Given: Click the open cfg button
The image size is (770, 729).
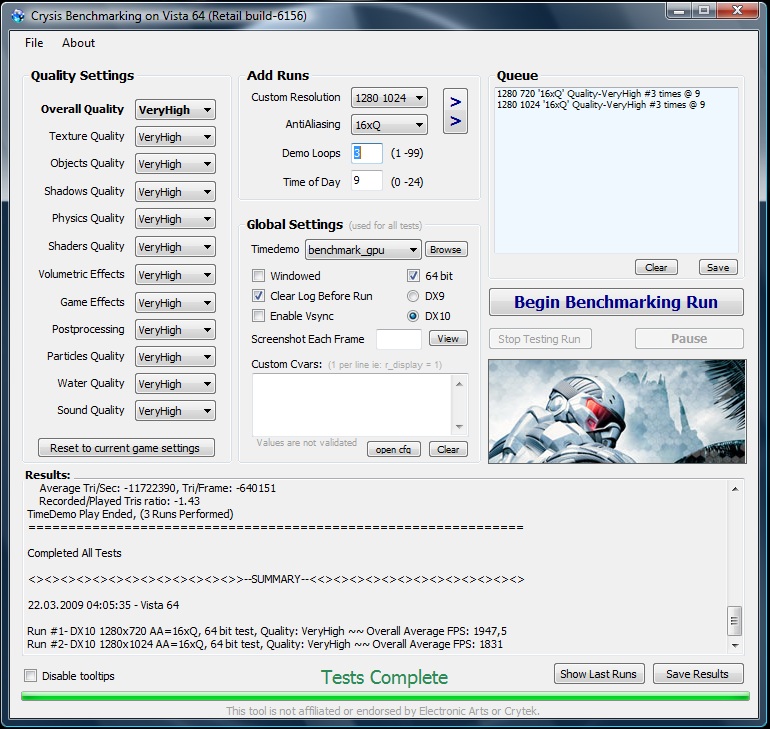Looking at the screenshot, I should point(393,449).
